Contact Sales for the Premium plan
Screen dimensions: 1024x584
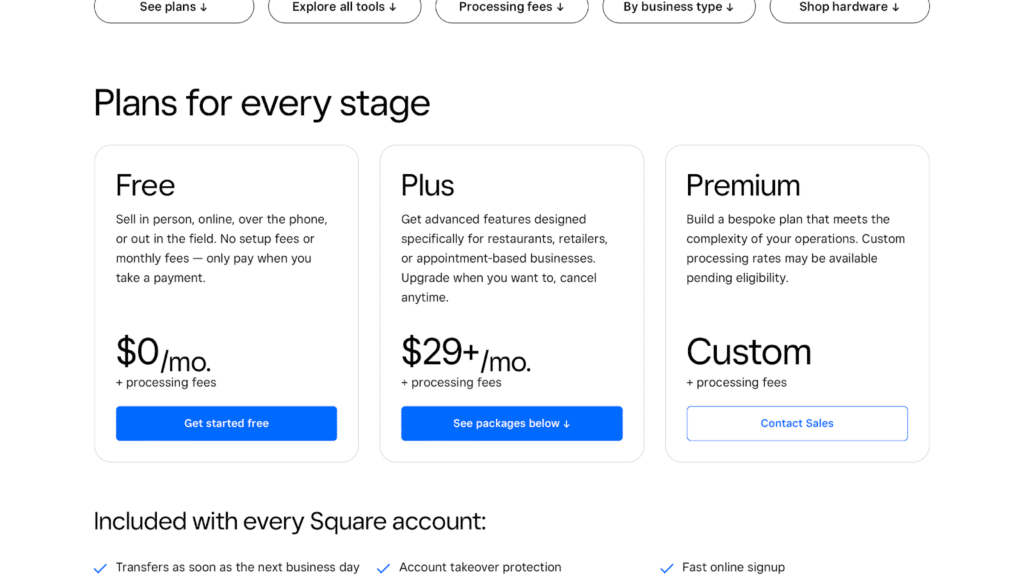797,423
